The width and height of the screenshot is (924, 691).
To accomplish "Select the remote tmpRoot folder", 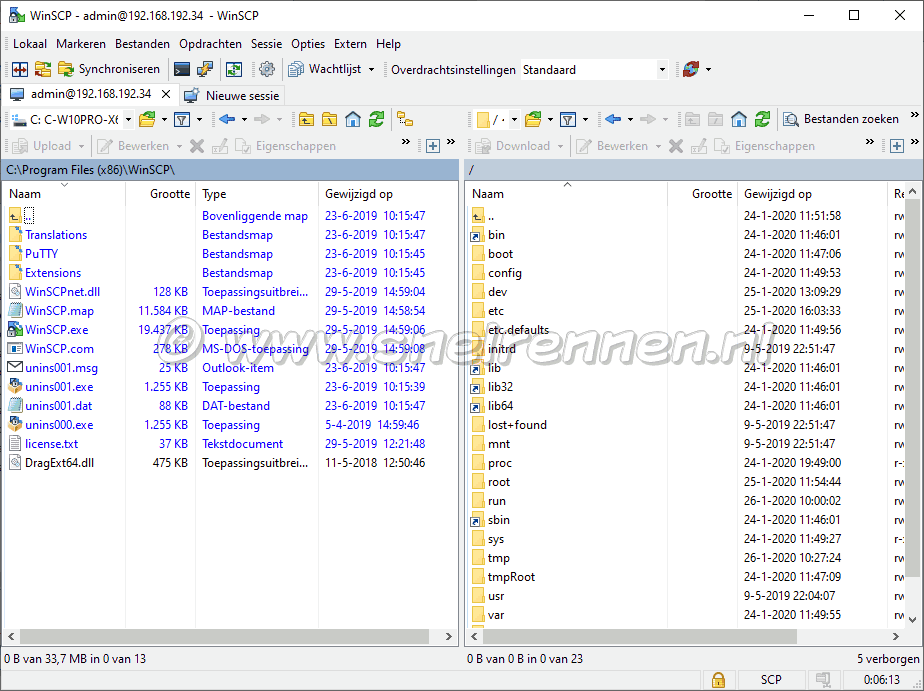I will coord(511,577).
